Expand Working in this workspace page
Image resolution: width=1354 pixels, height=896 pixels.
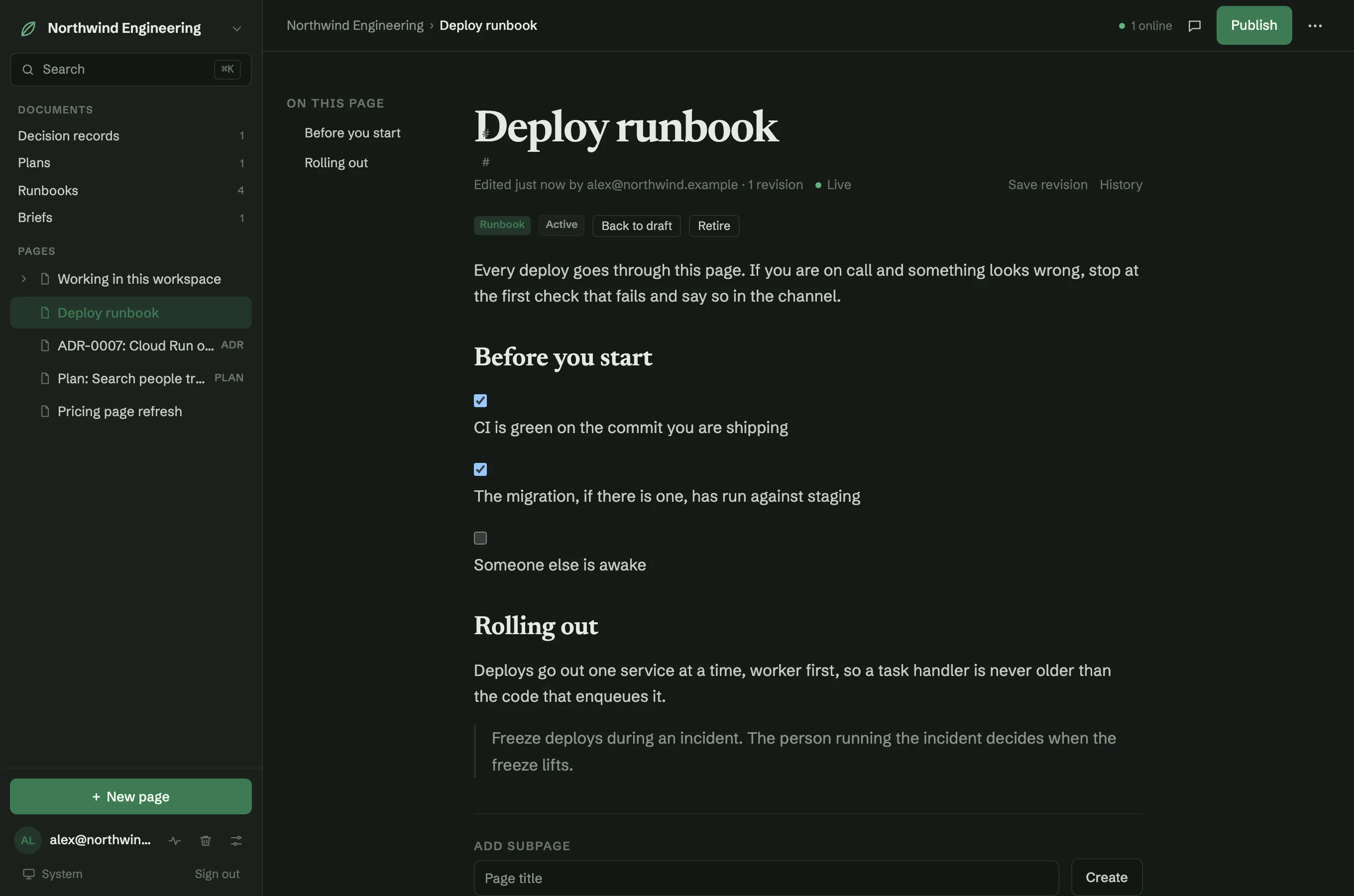click(x=23, y=279)
